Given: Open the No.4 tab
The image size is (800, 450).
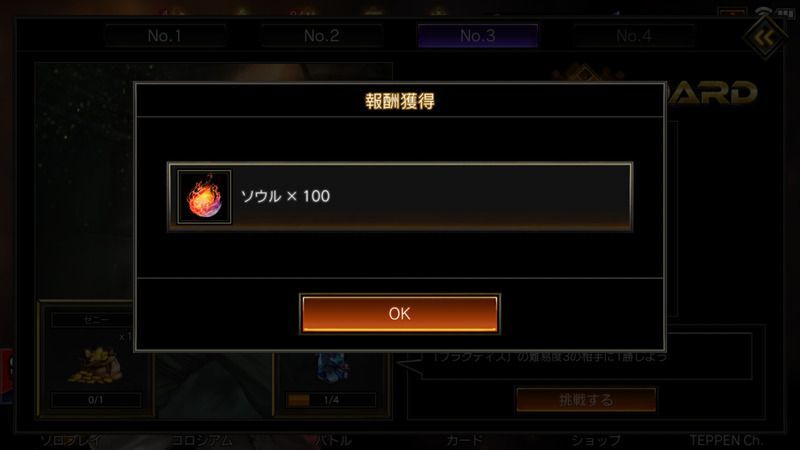Looking at the screenshot, I should (x=634, y=36).
